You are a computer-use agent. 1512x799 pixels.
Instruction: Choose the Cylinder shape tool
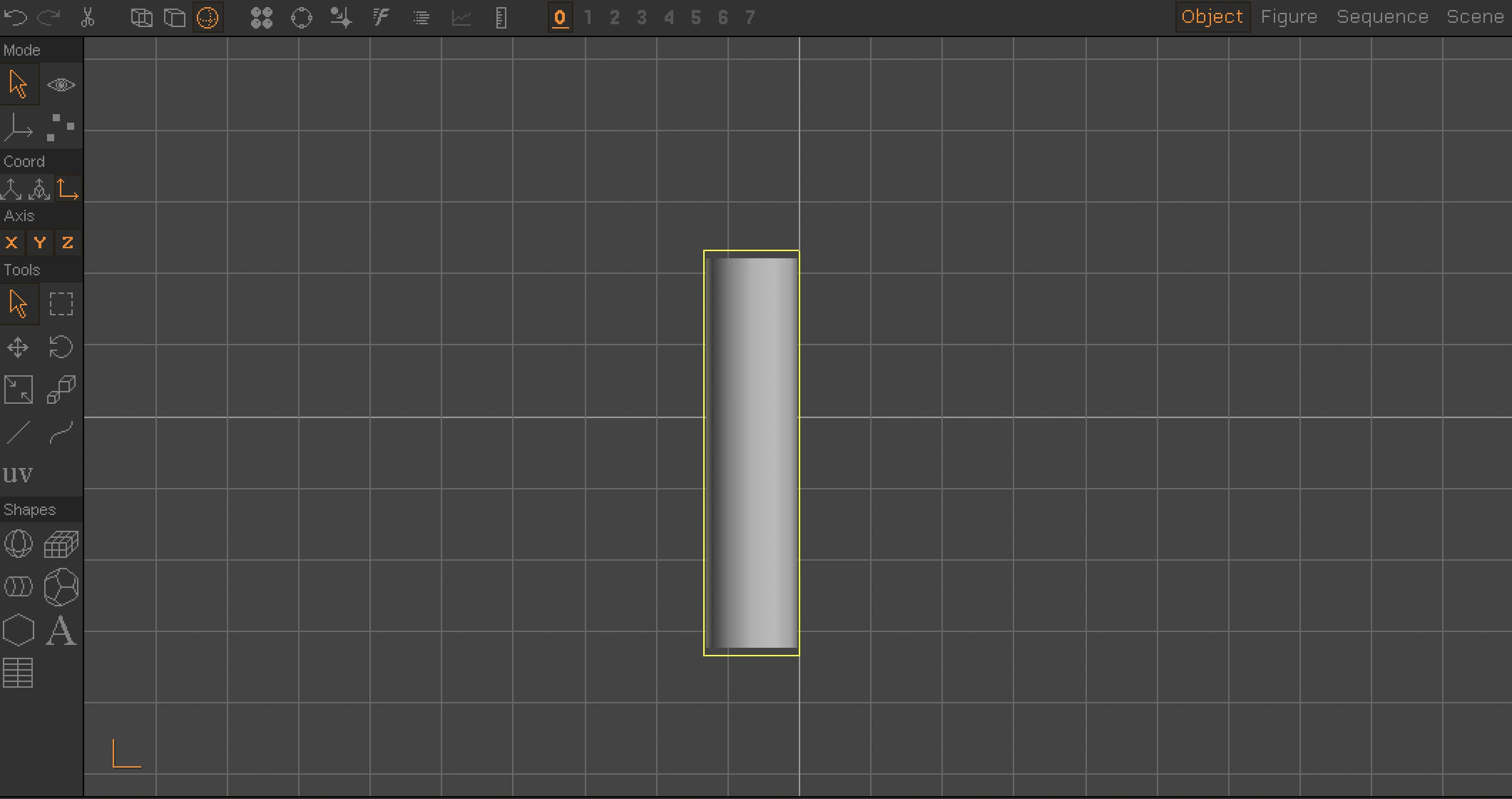19,586
